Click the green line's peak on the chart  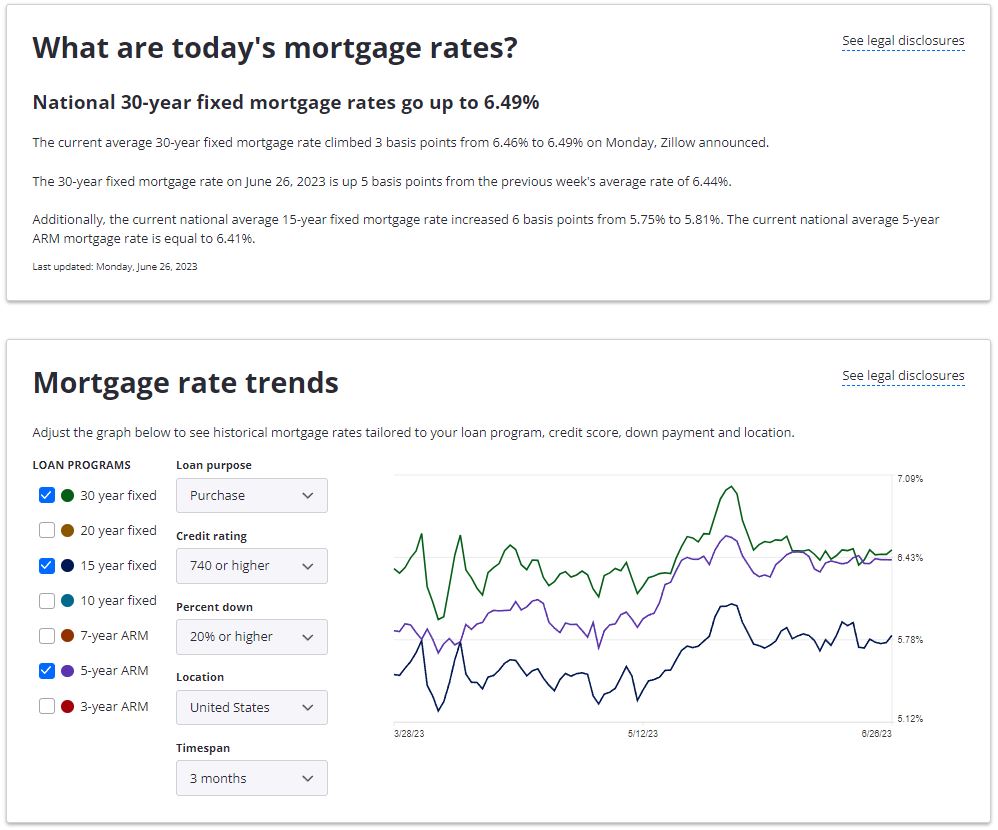(x=732, y=487)
